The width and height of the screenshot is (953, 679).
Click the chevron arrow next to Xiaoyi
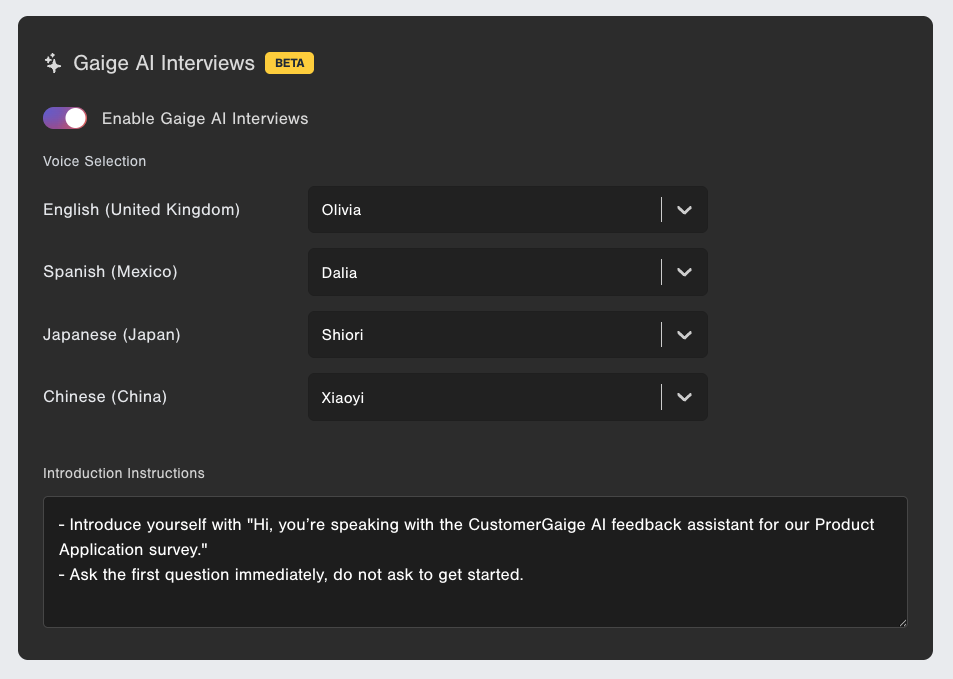(684, 397)
